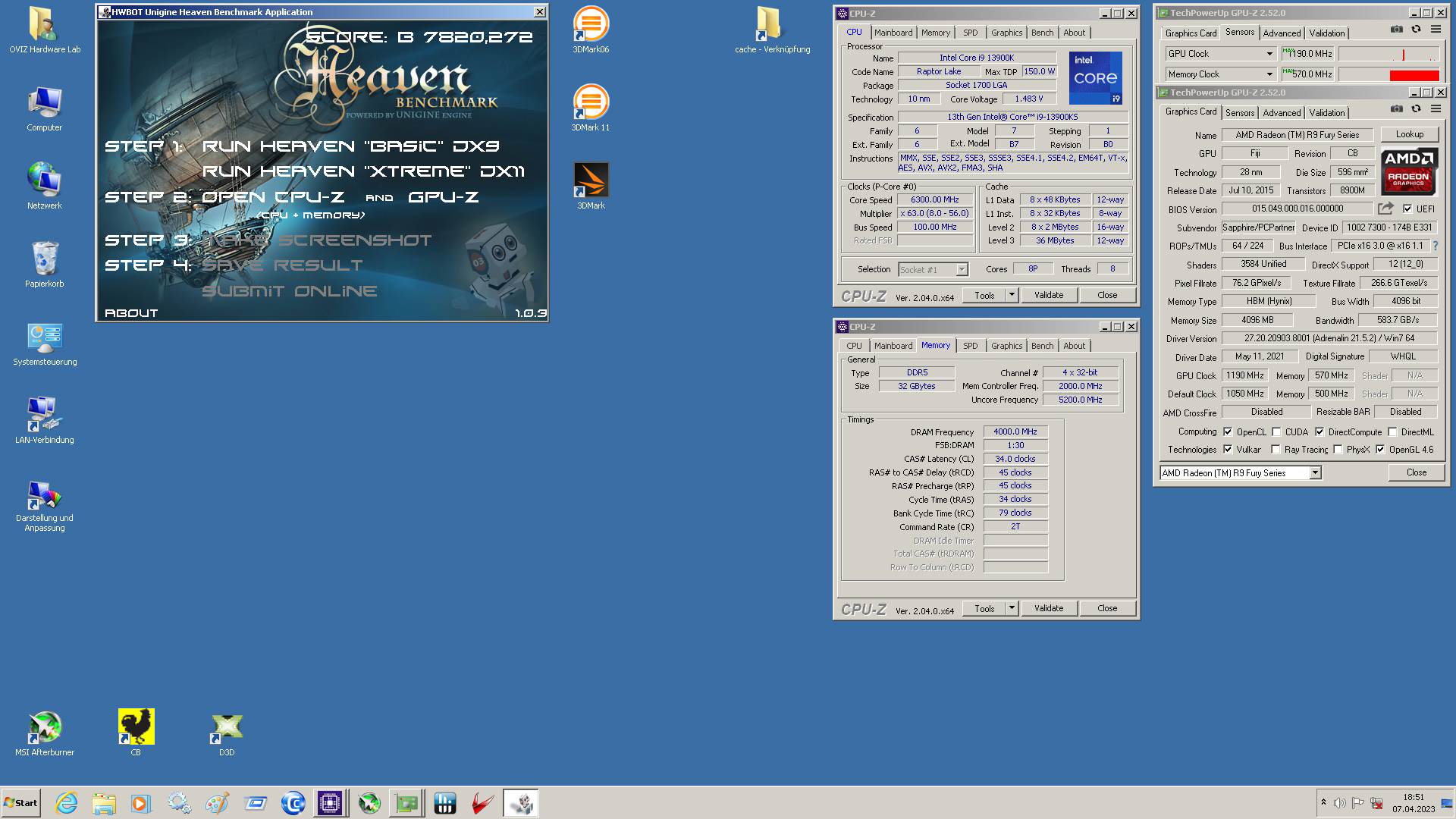Screen dimensions: 1456x819
Task: Expand Tools dropdown arrow in CPU-Z Memory window
Action: 1012,608
